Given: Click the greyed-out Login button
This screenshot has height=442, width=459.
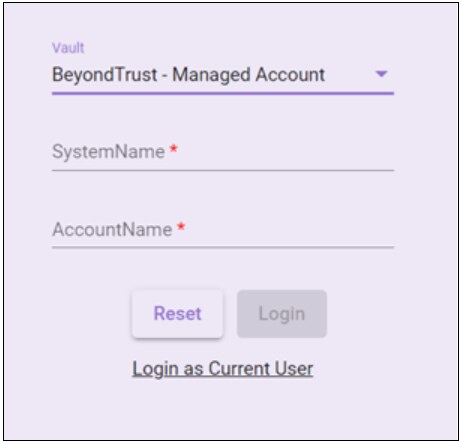Looking at the screenshot, I should point(282,314).
